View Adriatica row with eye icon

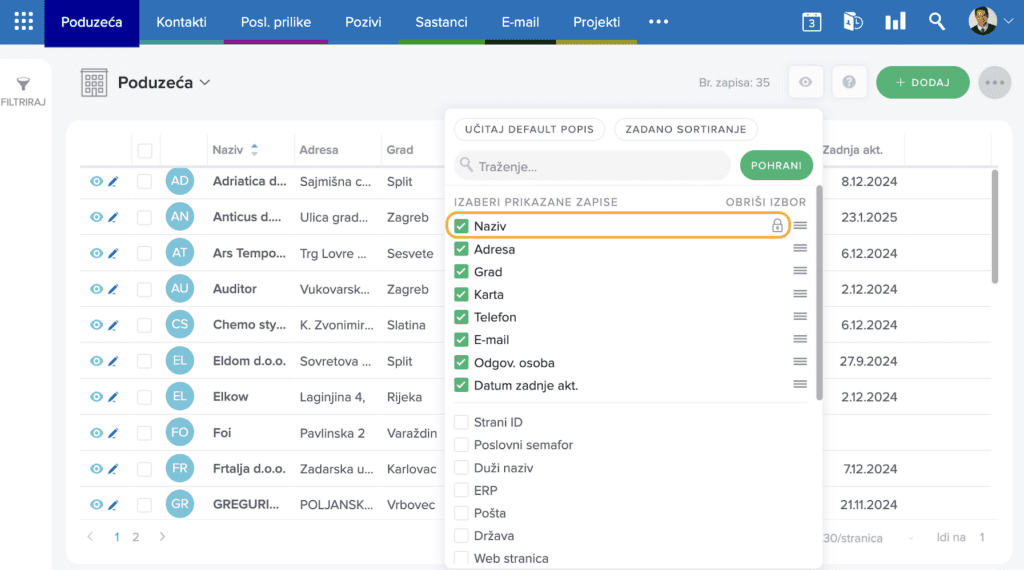pyautogui.click(x=96, y=182)
